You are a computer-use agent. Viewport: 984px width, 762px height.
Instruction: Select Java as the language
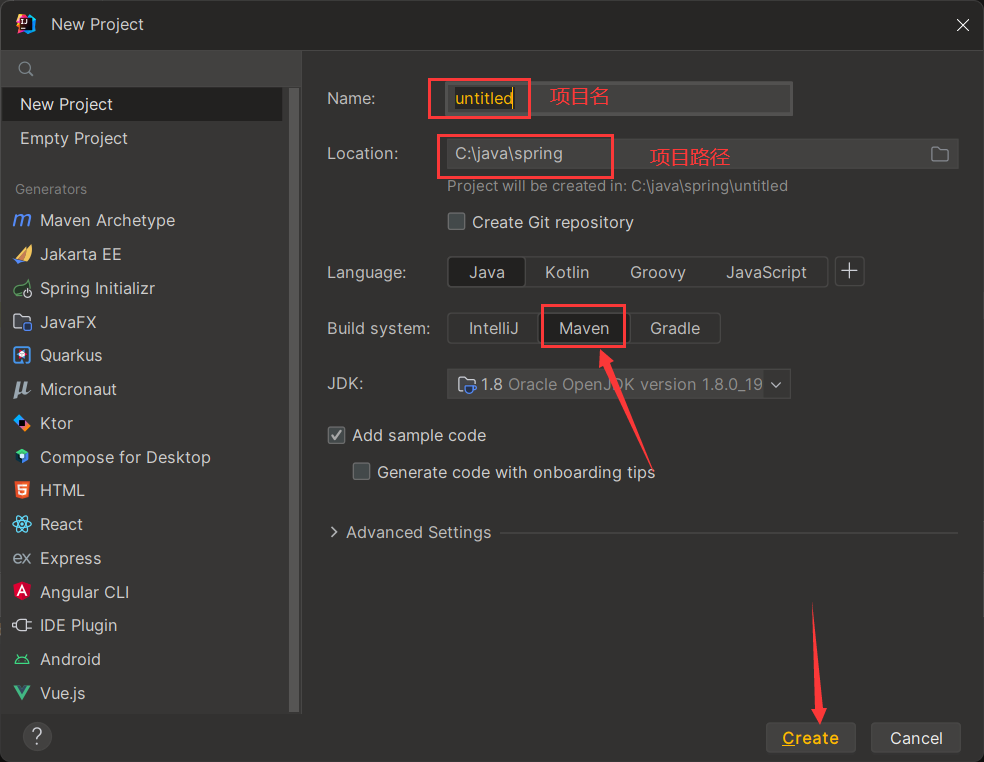click(487, 272)
